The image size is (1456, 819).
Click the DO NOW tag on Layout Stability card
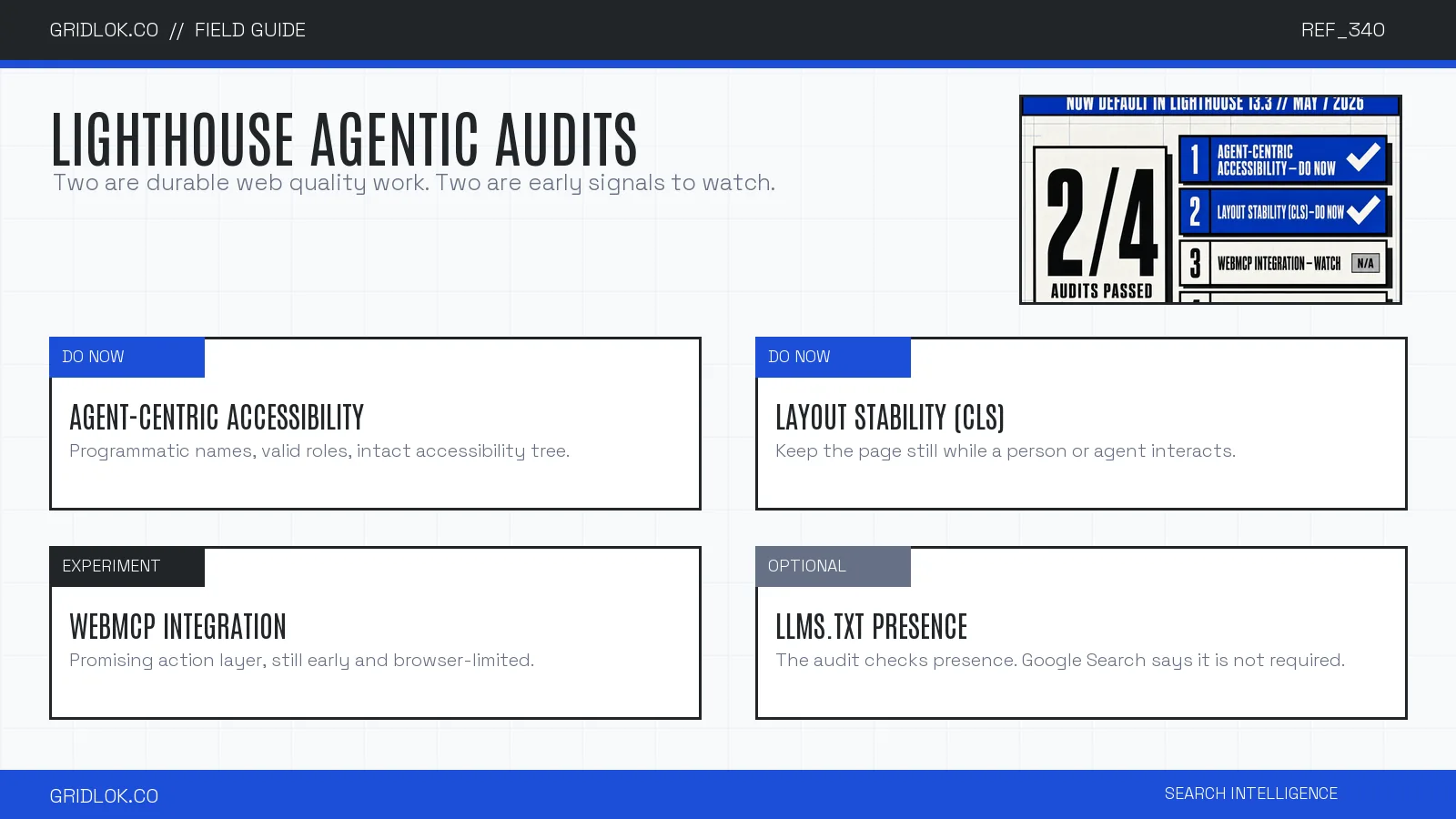coord(833,357)
